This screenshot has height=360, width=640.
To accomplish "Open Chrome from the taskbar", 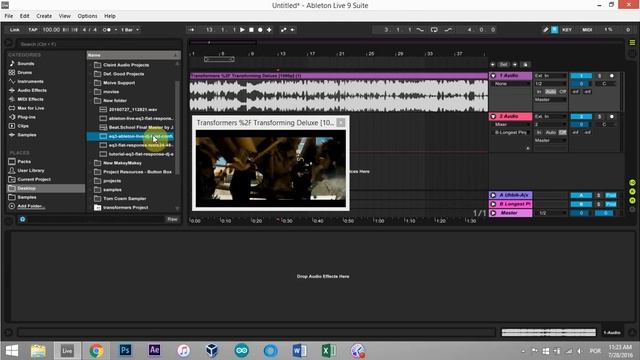I will (x=96, y=350).
